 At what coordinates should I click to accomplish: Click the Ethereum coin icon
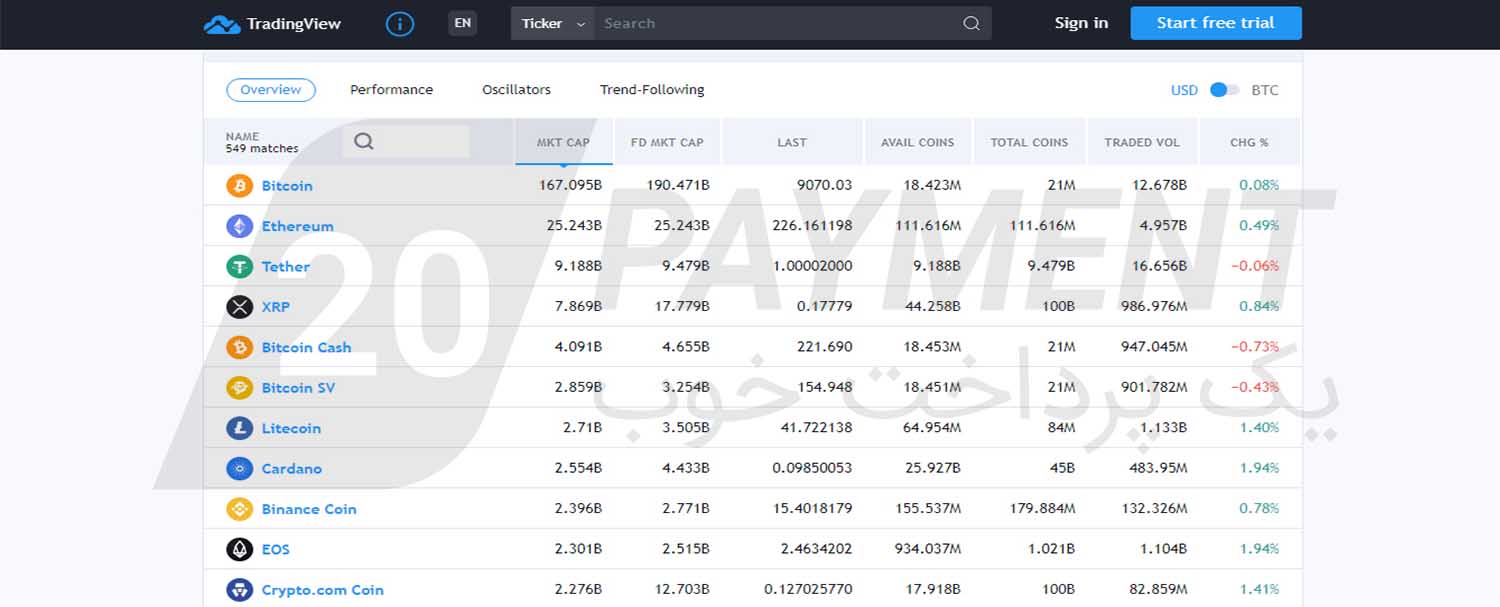pyautogui.click(x=239, y=226)
